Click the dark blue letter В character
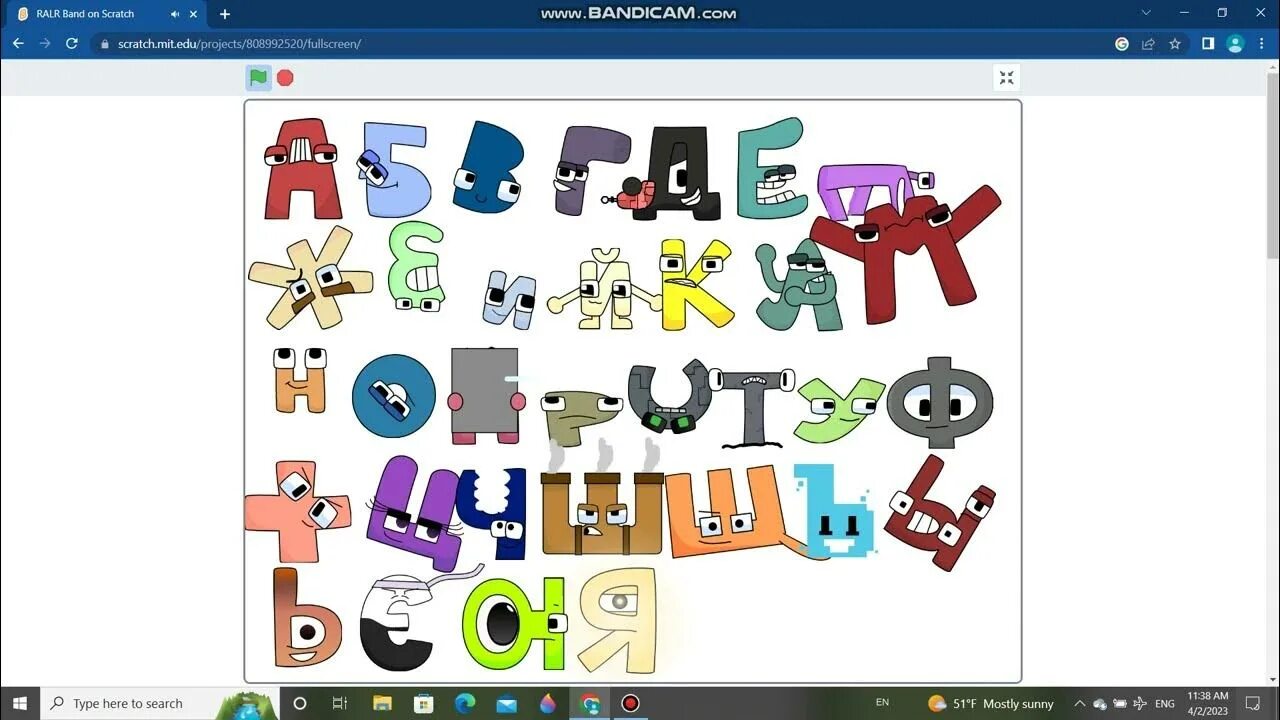The width and height of the screenshot is (1280, 720). pyautogui.click(x=487, y=168)
